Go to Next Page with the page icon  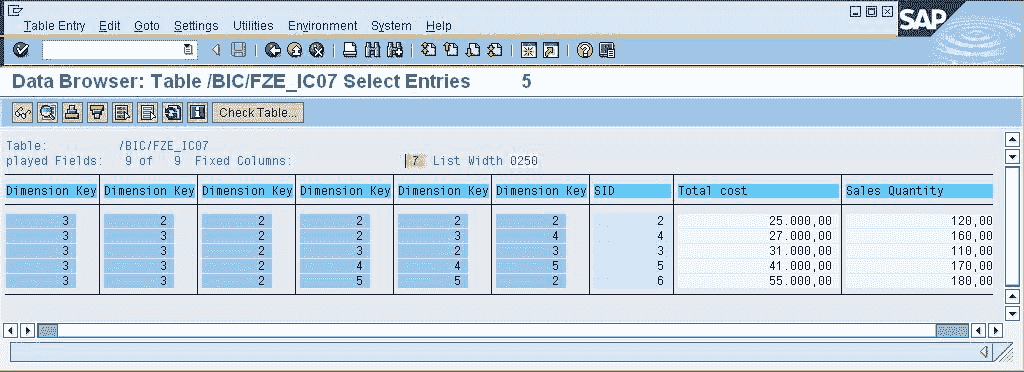click(473, 50)
